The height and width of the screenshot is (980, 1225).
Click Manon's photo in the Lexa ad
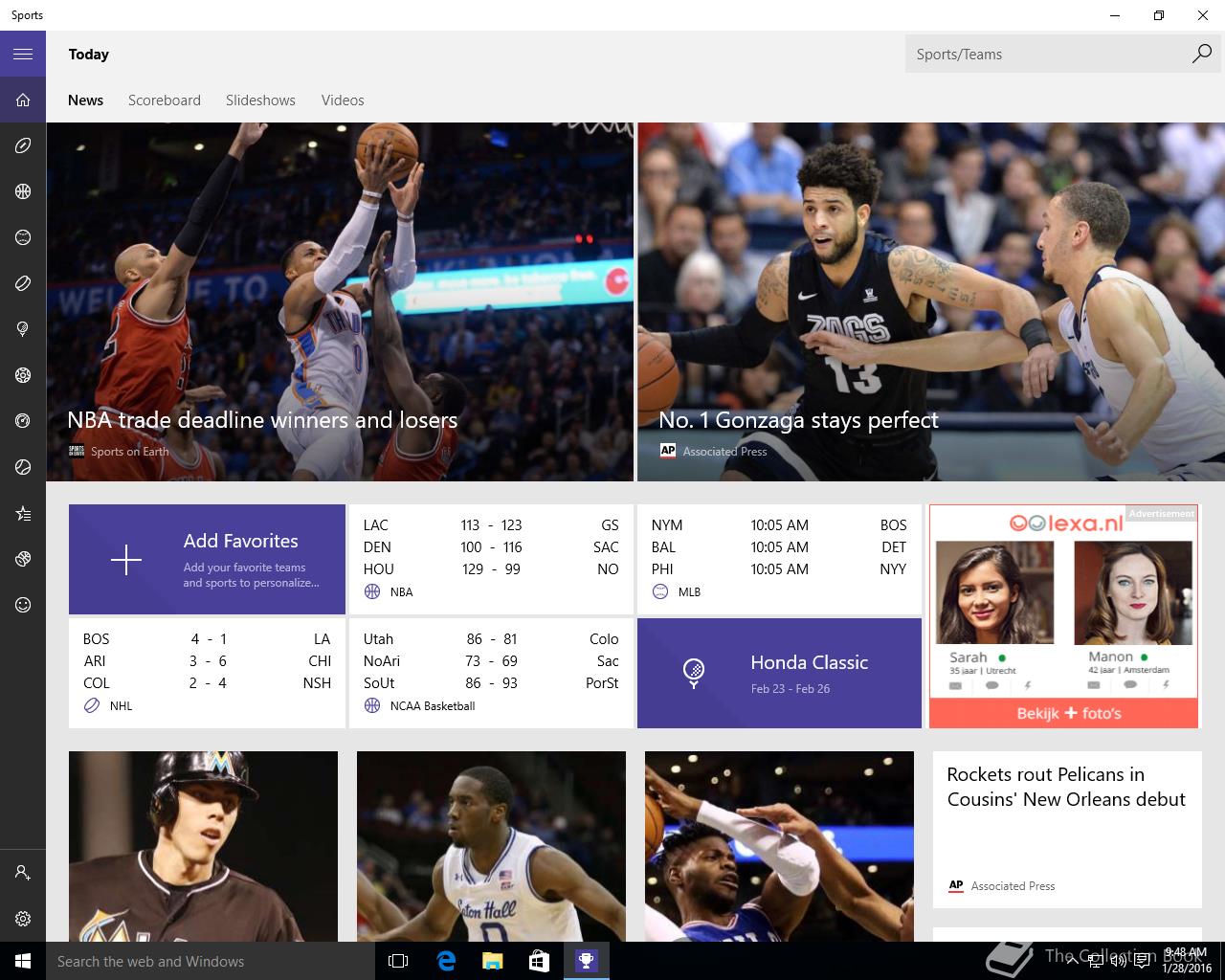coord(1133,592)
